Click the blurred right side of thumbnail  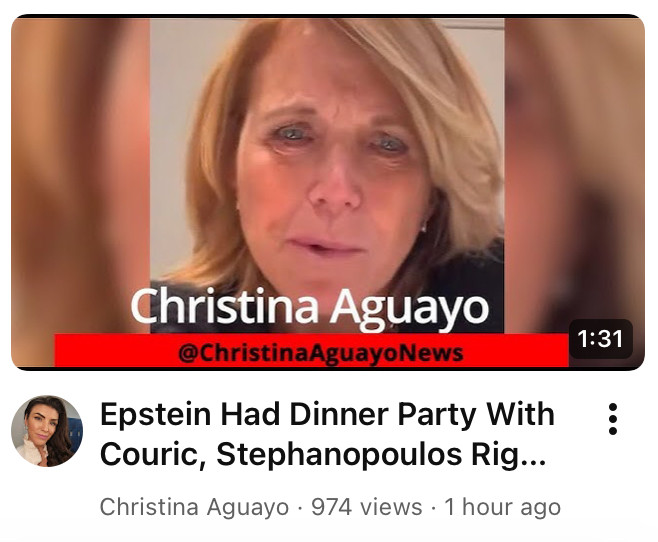574,168
